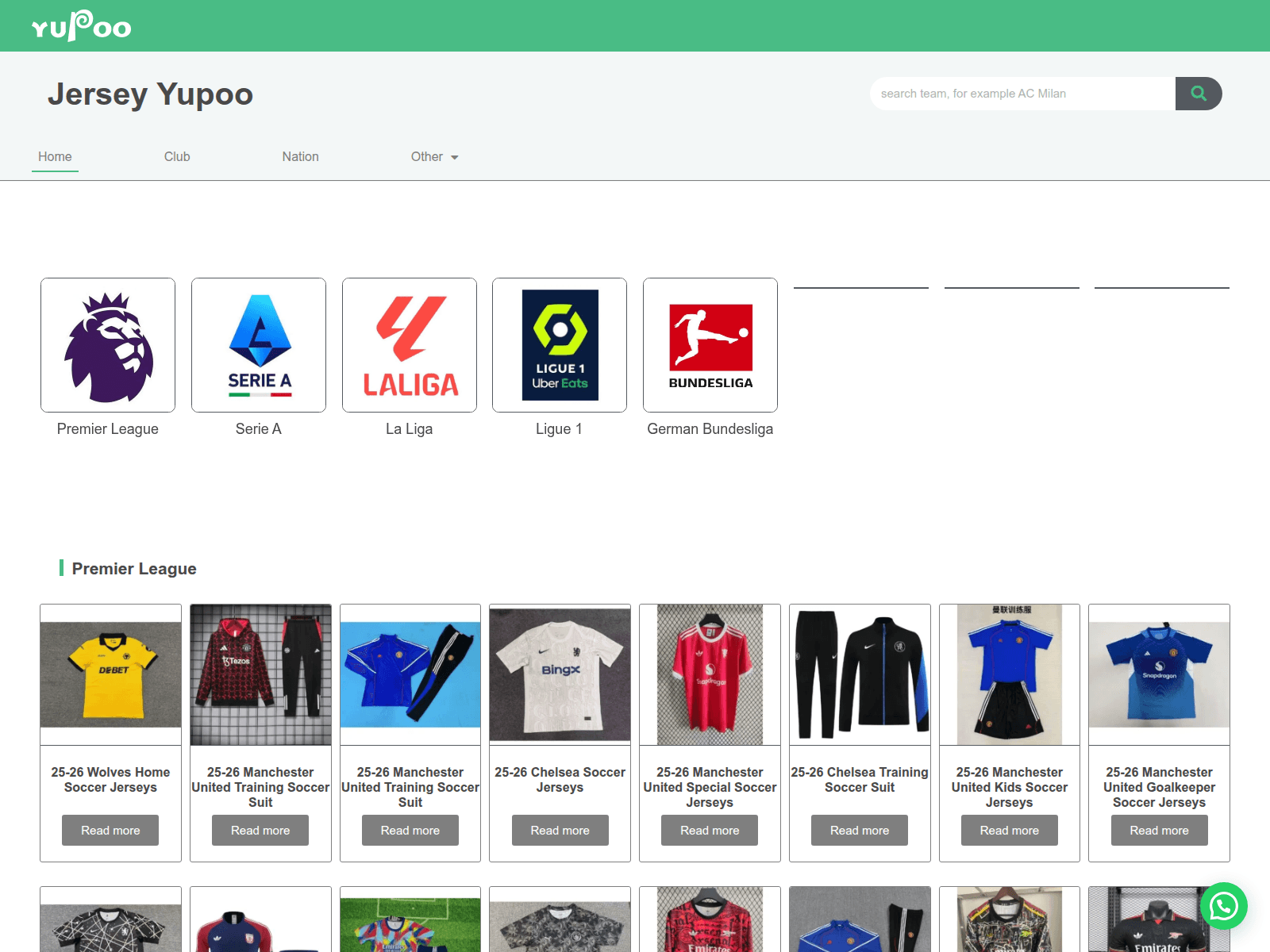Click the Premier League section heading

pos(134,569)
